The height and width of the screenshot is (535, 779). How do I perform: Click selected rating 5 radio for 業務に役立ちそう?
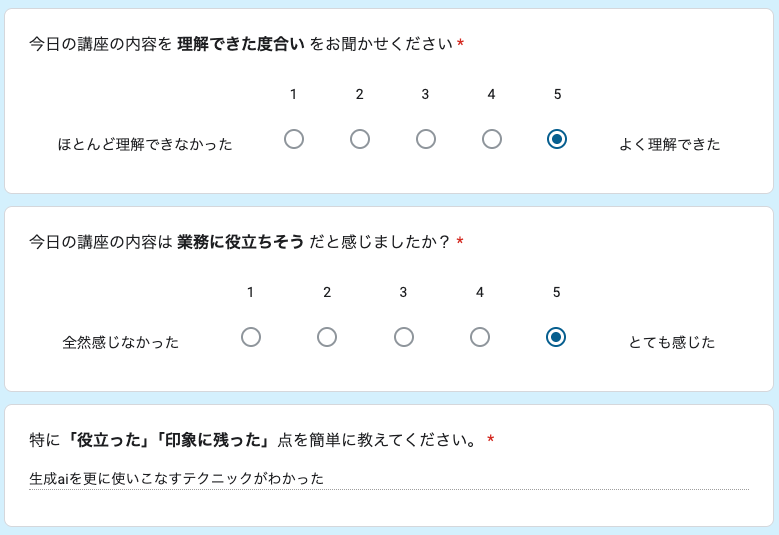click(x=557, y=337)
